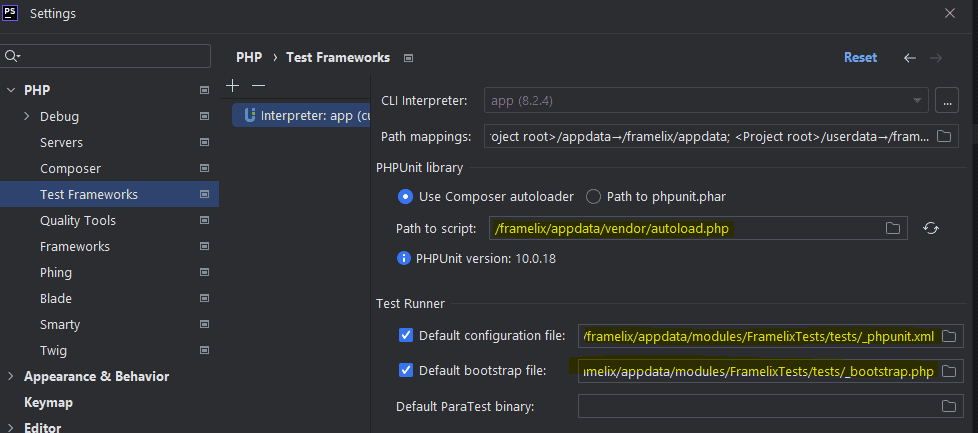Focus the settings search field
The image size is (978, 433).
click(105, 56)
